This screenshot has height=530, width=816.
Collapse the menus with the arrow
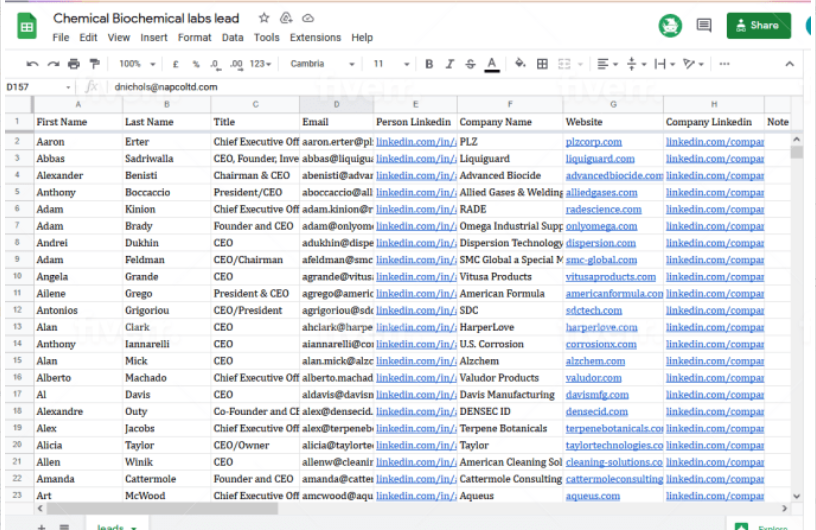(x=789, y=64)
